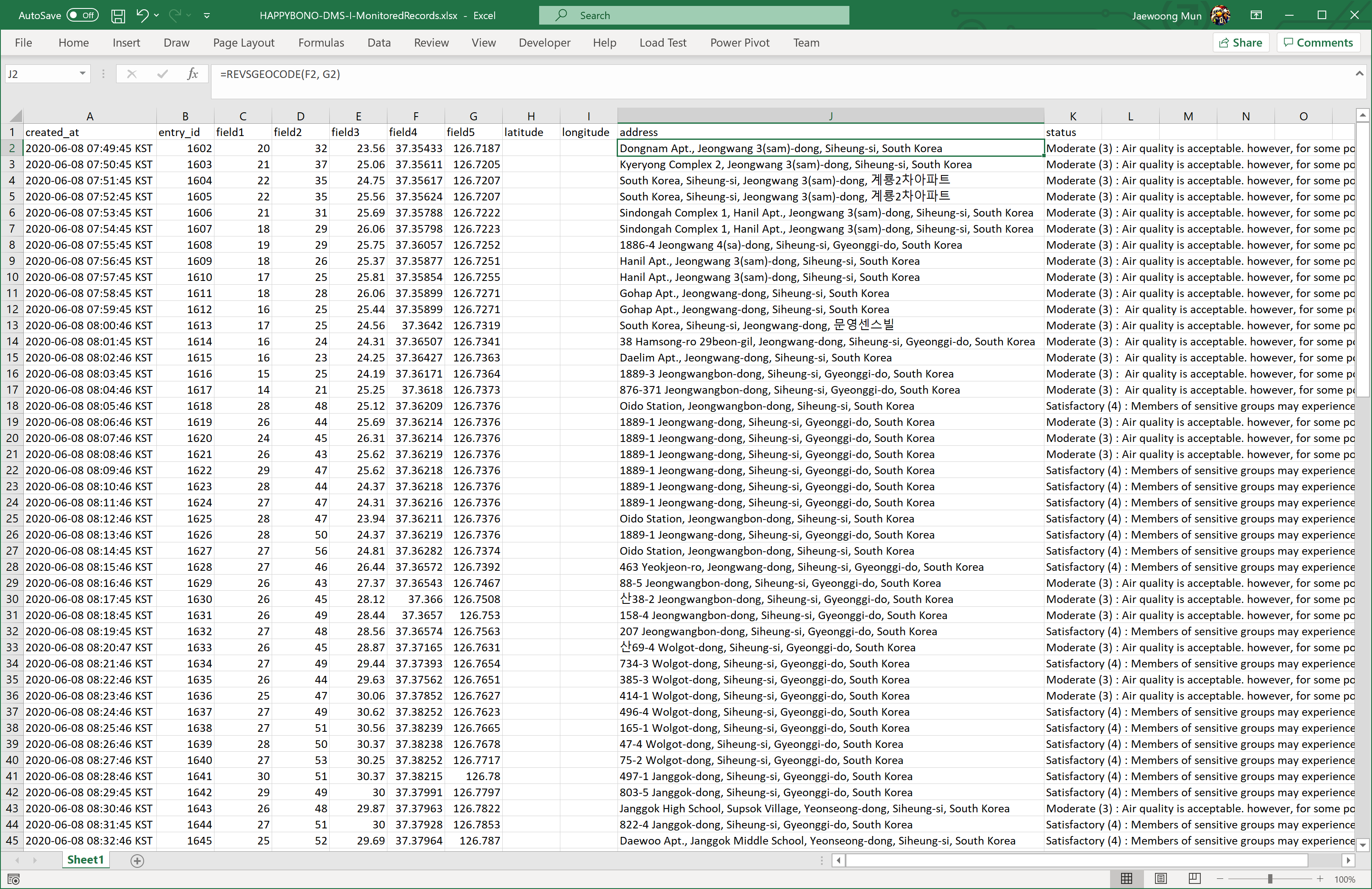This screenshot has width=1372, height=889.
Task: Click the latitude header cell
Action: tap(530, 132)
